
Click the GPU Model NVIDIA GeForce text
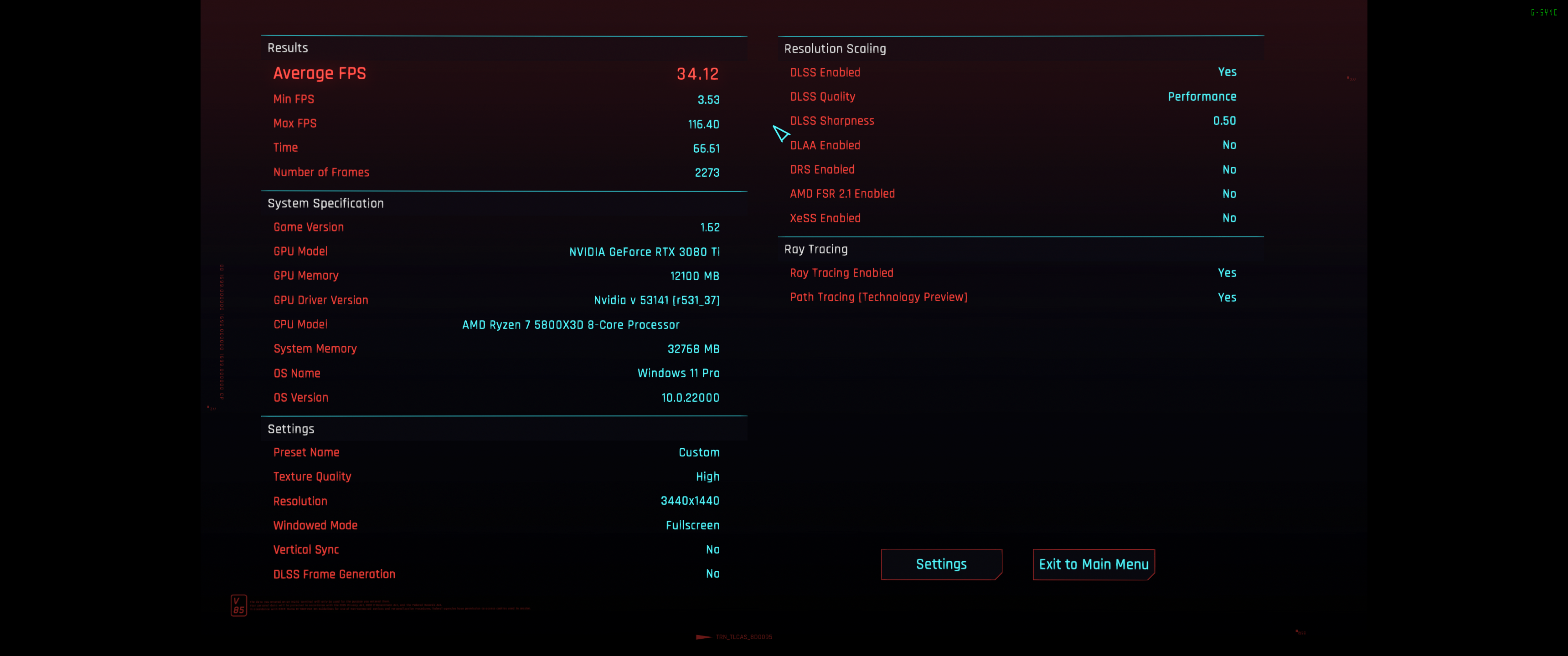644,251
